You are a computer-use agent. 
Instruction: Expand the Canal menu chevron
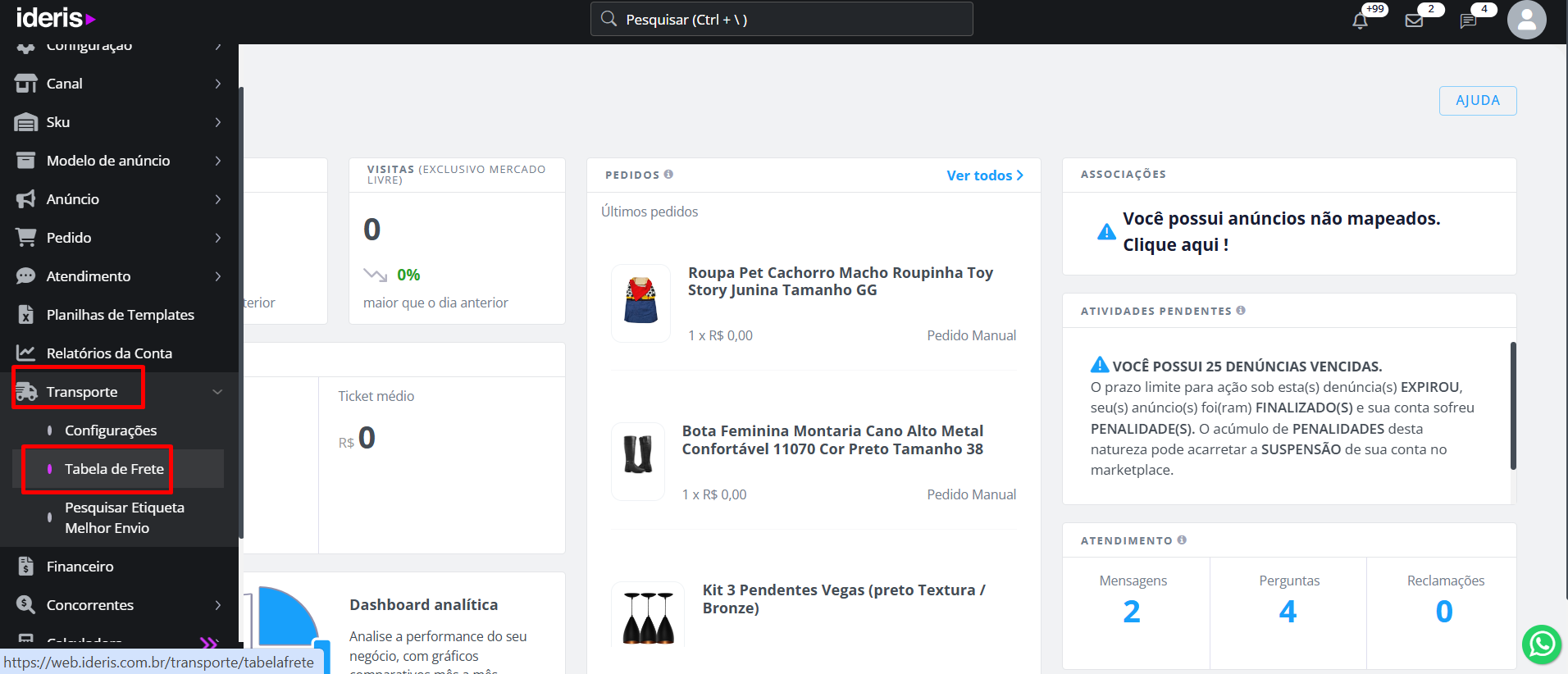[218, 84]
